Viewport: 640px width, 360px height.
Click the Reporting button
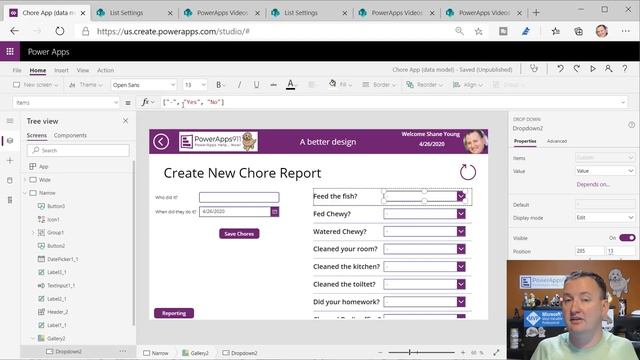[x=174, y=313]
